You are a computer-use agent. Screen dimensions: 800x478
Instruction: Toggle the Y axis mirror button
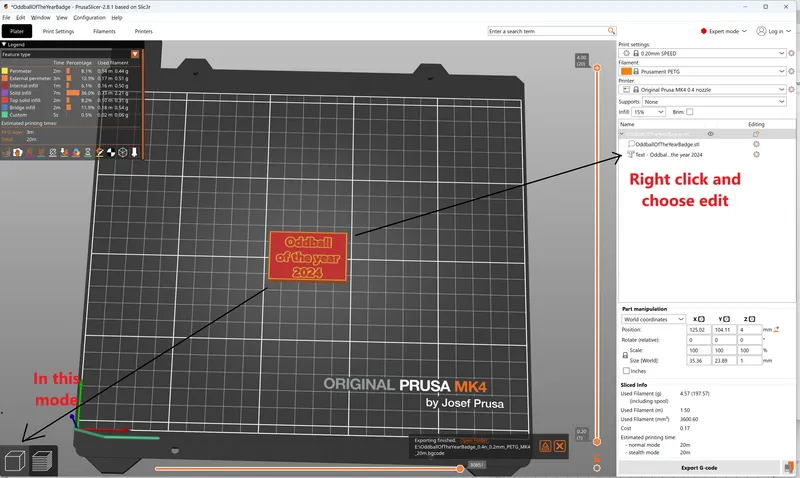(727, 319)
